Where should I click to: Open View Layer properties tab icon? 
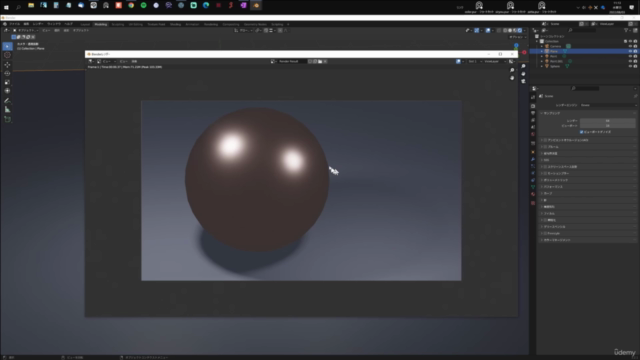pyautogui.click(x=533, y=120)
